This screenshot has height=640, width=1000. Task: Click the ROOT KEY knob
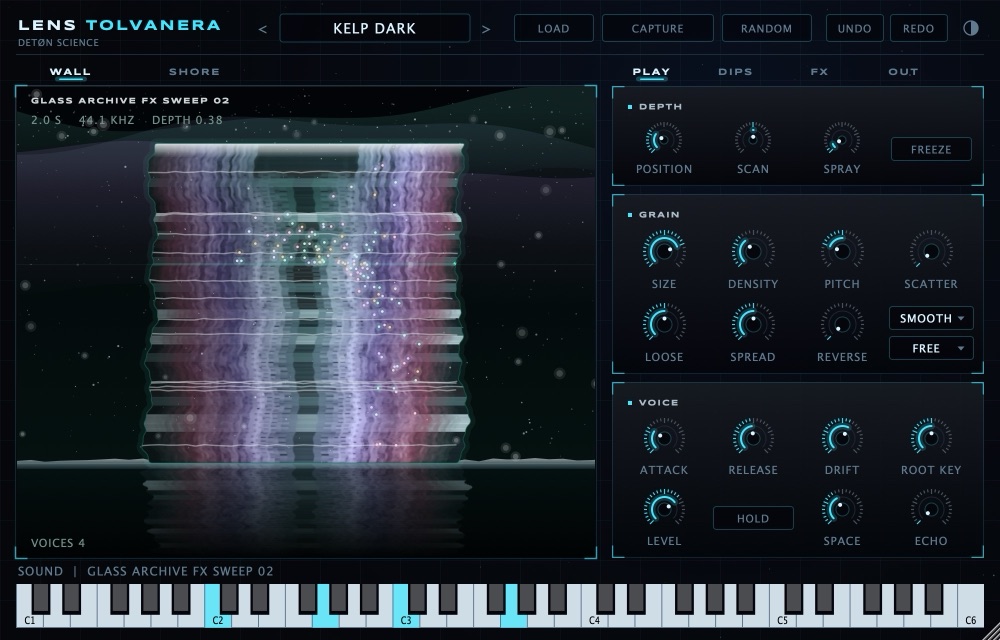coord(931,437)
